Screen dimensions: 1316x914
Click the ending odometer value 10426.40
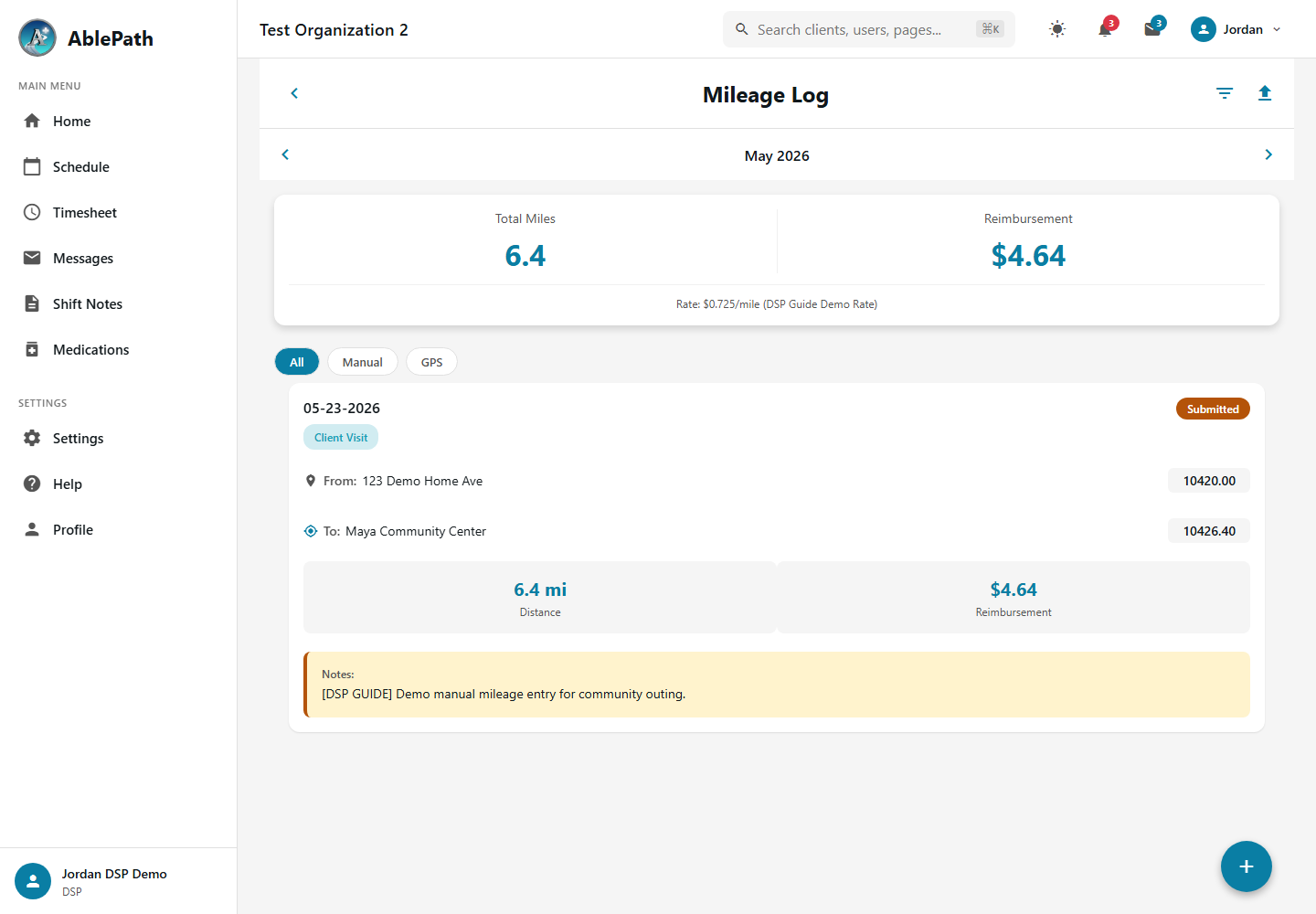click(1209, 531)
